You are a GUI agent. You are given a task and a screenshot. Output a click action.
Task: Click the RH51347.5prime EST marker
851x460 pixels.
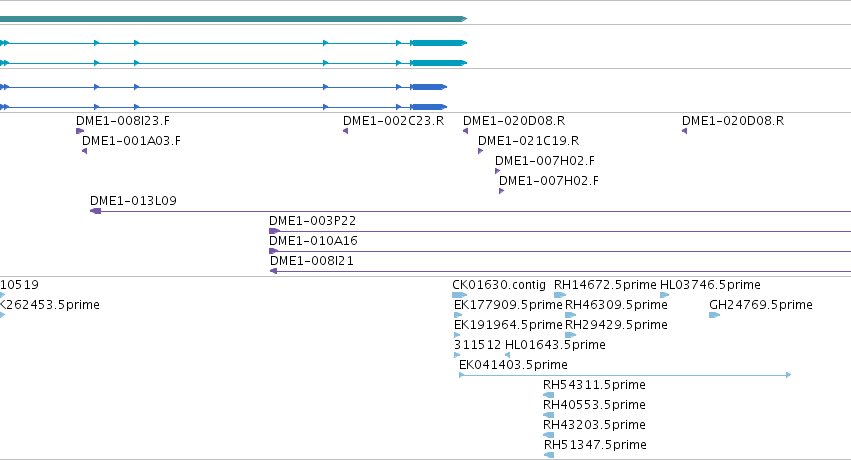(x=549, y=455)
